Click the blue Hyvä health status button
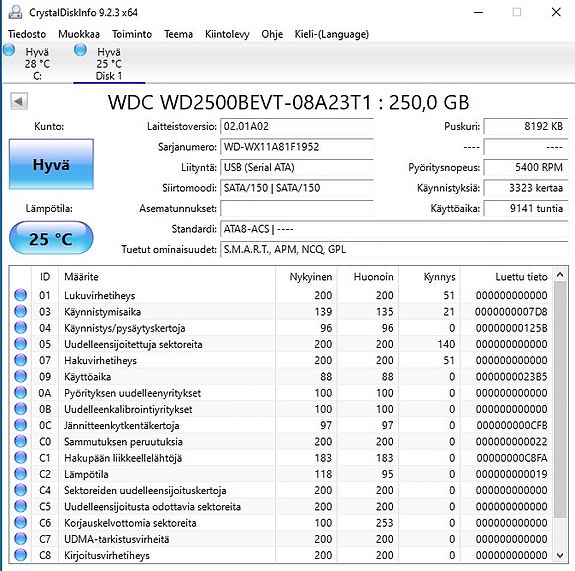The height and width of the screenshot is (571, 575). 51,164
